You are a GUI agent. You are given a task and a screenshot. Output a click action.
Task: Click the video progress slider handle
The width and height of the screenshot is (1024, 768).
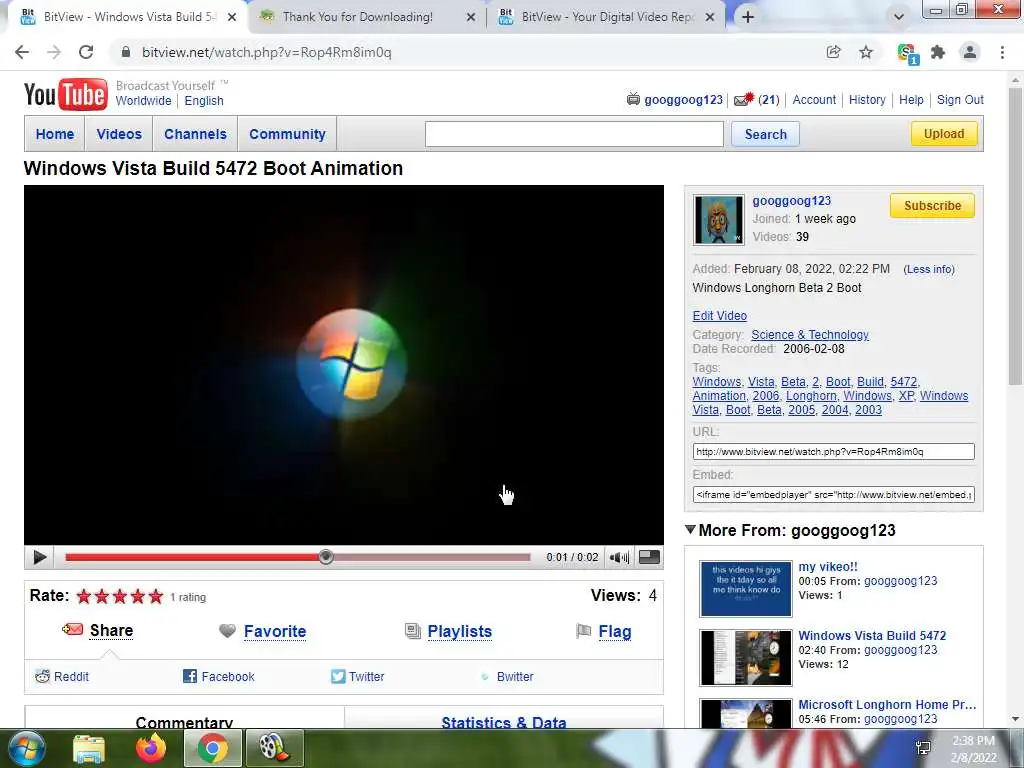[x=326, y=557]
